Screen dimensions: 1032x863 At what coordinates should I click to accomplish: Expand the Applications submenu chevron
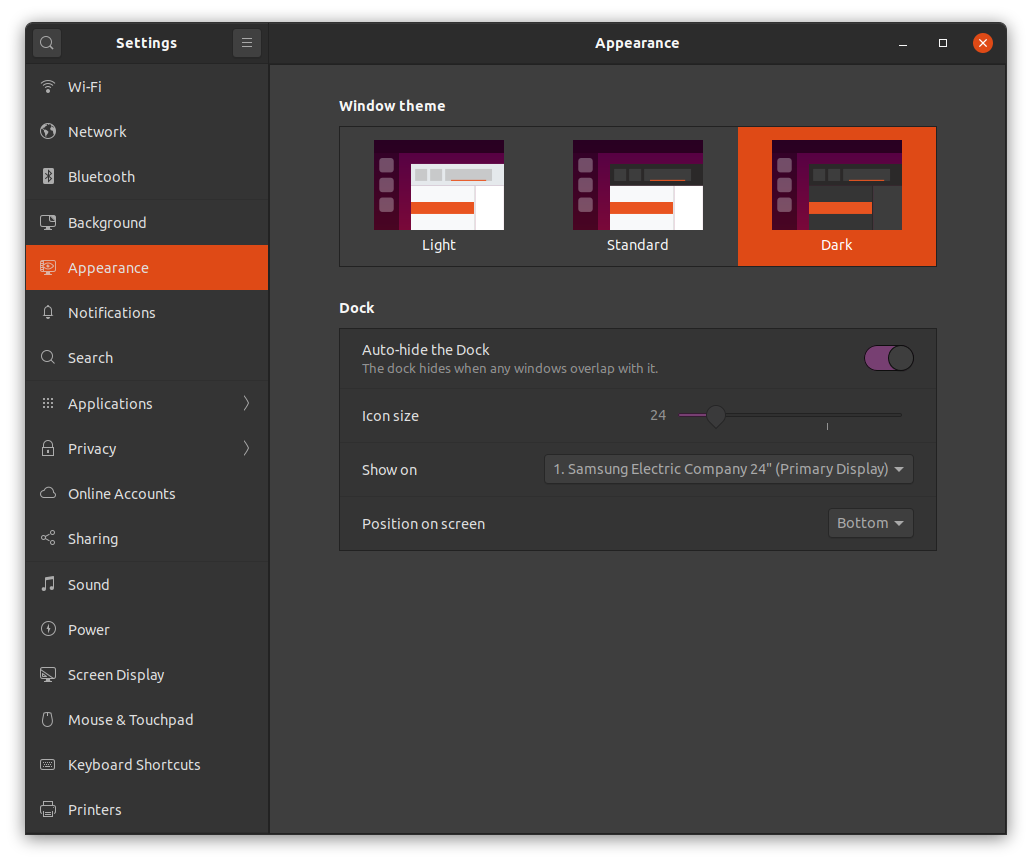tap(246, 403)
